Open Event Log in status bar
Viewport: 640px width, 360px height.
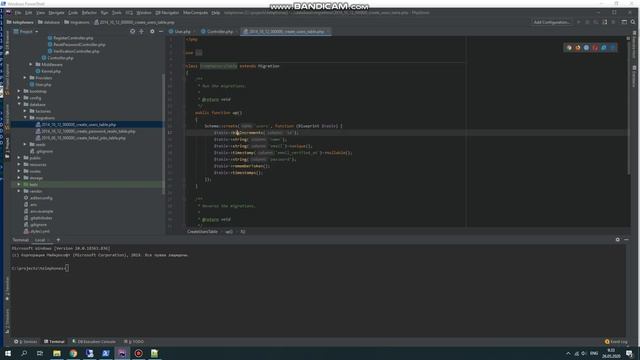pos(616,342)
